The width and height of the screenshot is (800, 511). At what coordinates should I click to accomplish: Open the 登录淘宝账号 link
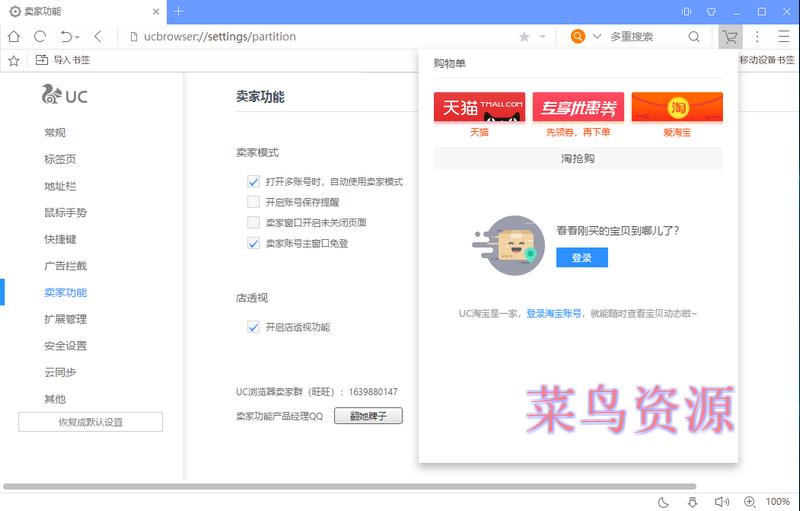click(554, 314)
